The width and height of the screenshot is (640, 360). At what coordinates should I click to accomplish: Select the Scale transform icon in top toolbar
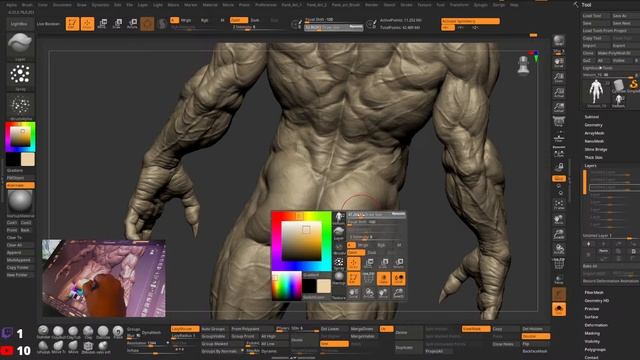(118, 24)
